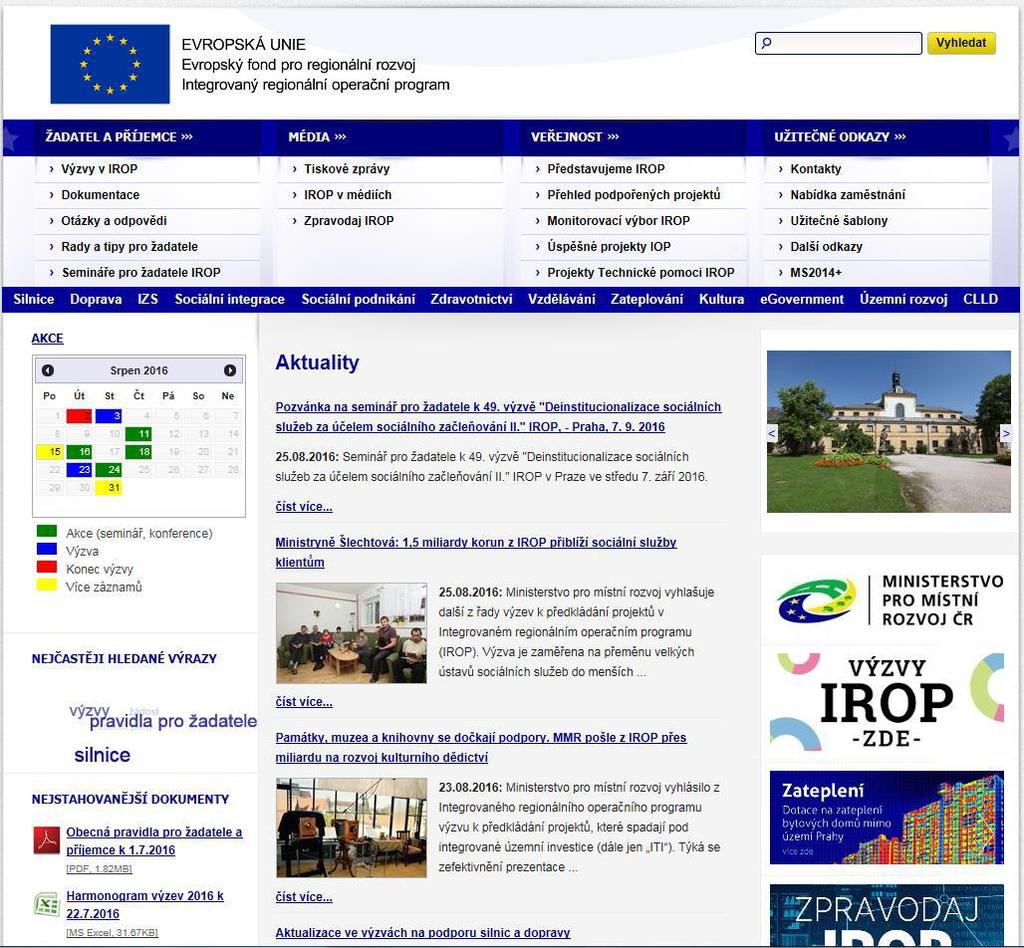This screenshot has width=1024, height=948.
Task: Go to Výzvy v IROP
Action: tap(99, 169)
